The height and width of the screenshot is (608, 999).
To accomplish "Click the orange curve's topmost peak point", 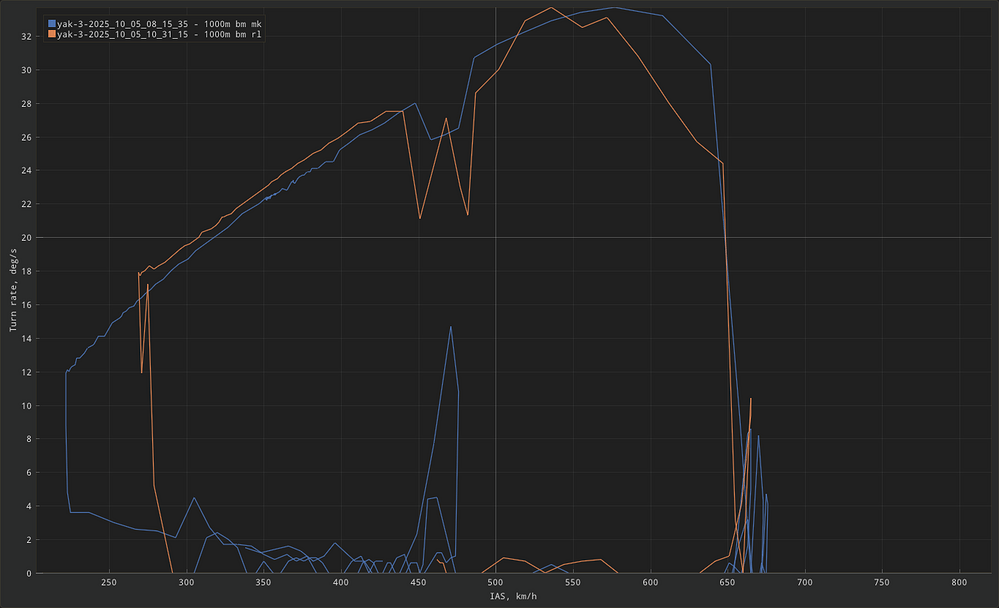I will tap(551, 8).
